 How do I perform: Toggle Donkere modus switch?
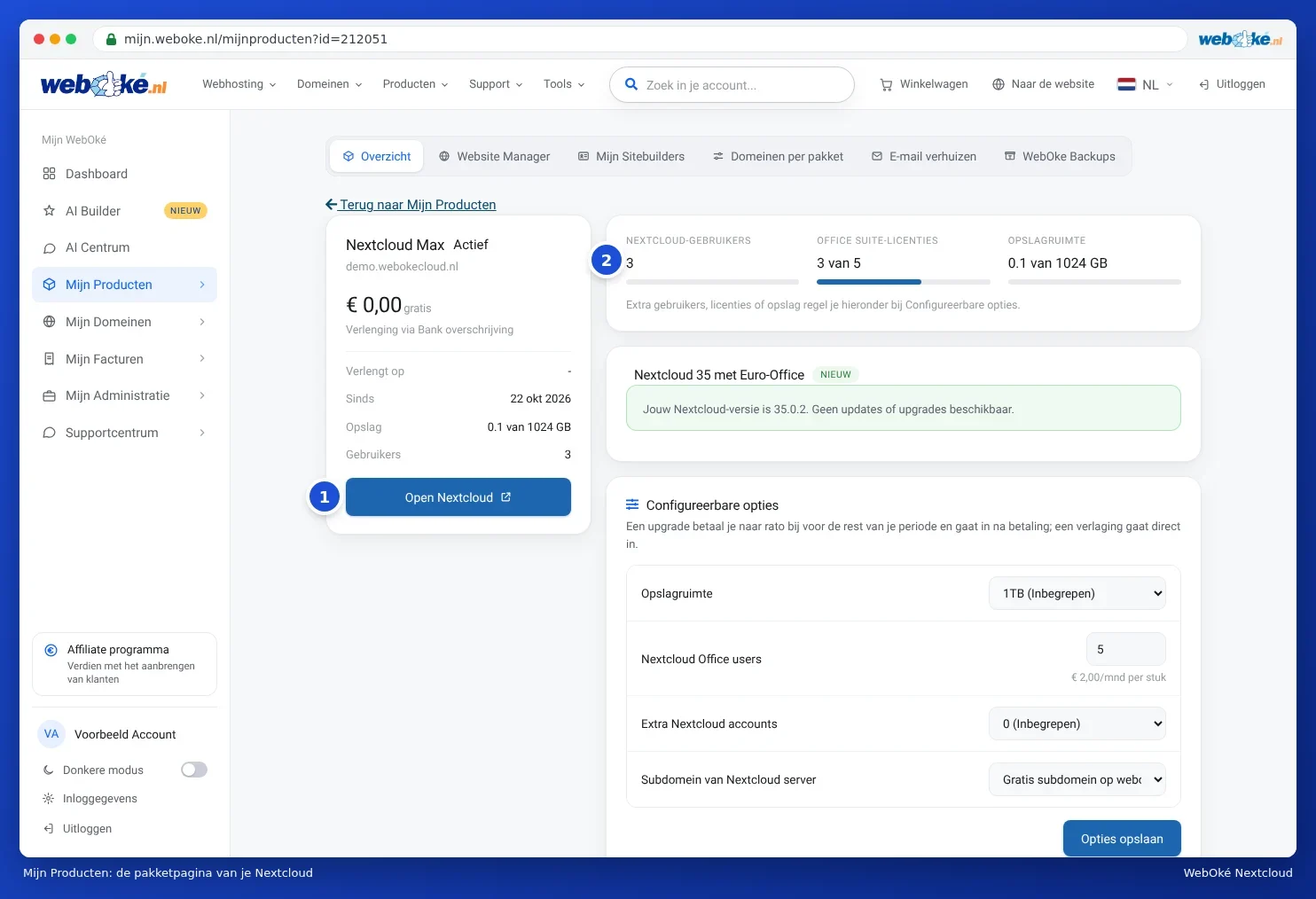click(194, 770)
